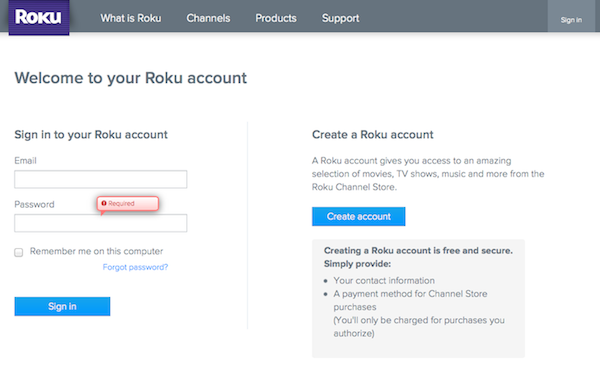Open the What is Roku menu
Viewport: 600px width, 376px height.
[130, 18]
